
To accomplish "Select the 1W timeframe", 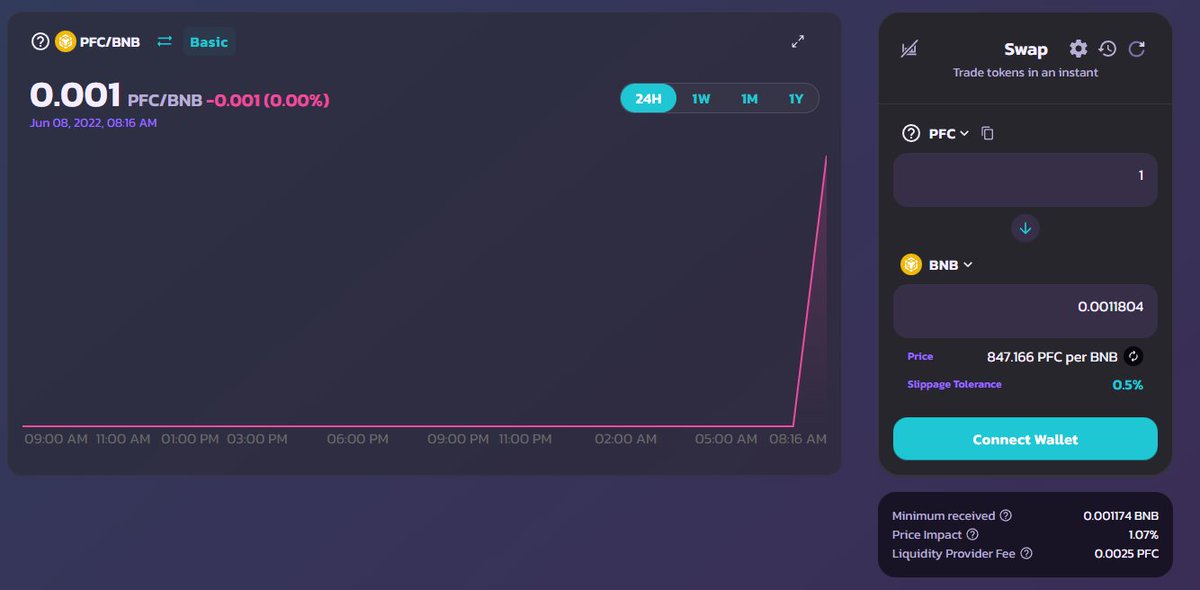I will click(701, 99).
